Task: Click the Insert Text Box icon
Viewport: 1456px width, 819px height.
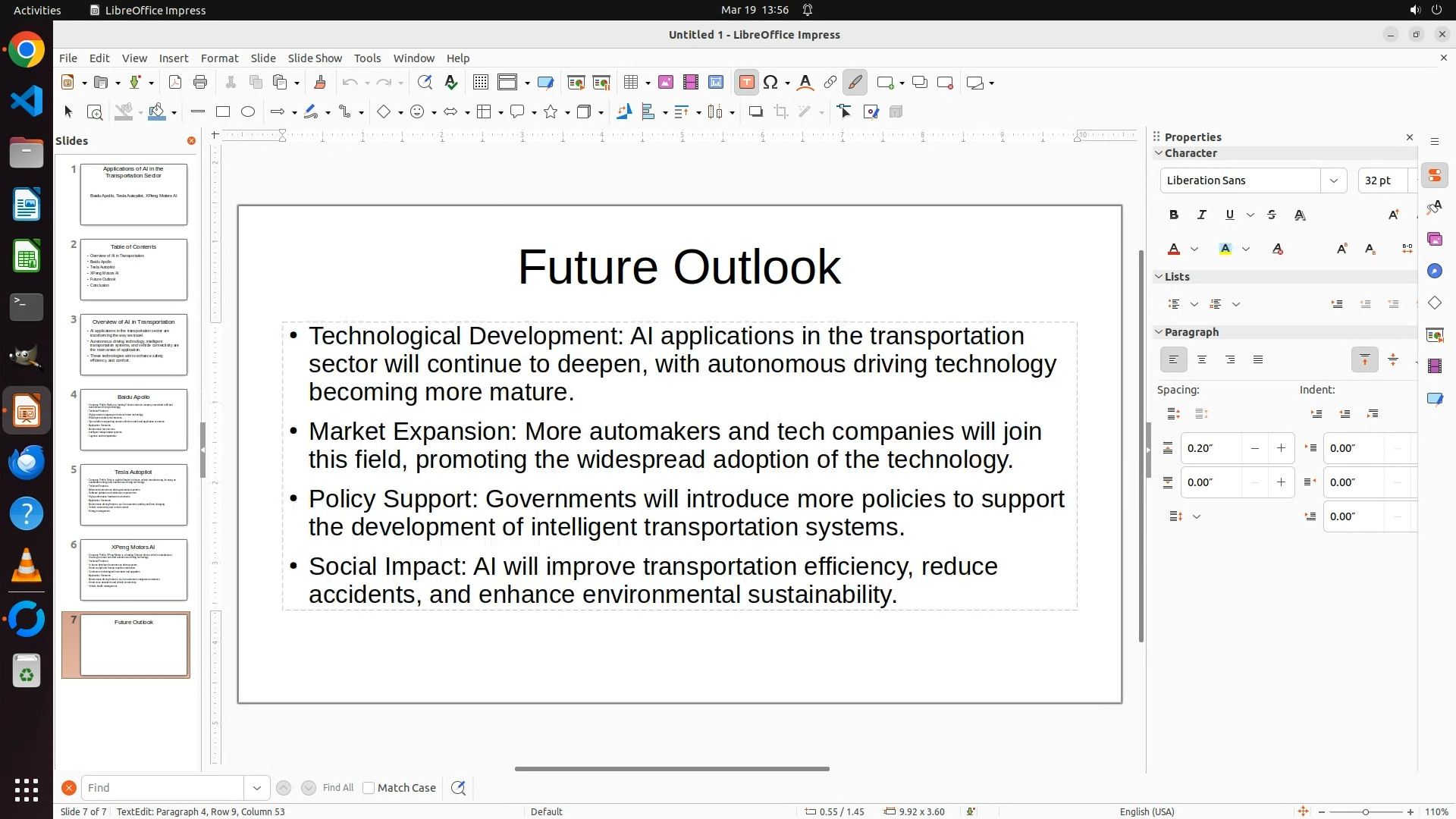Action: pyautogui.click(x=746, y=83)
